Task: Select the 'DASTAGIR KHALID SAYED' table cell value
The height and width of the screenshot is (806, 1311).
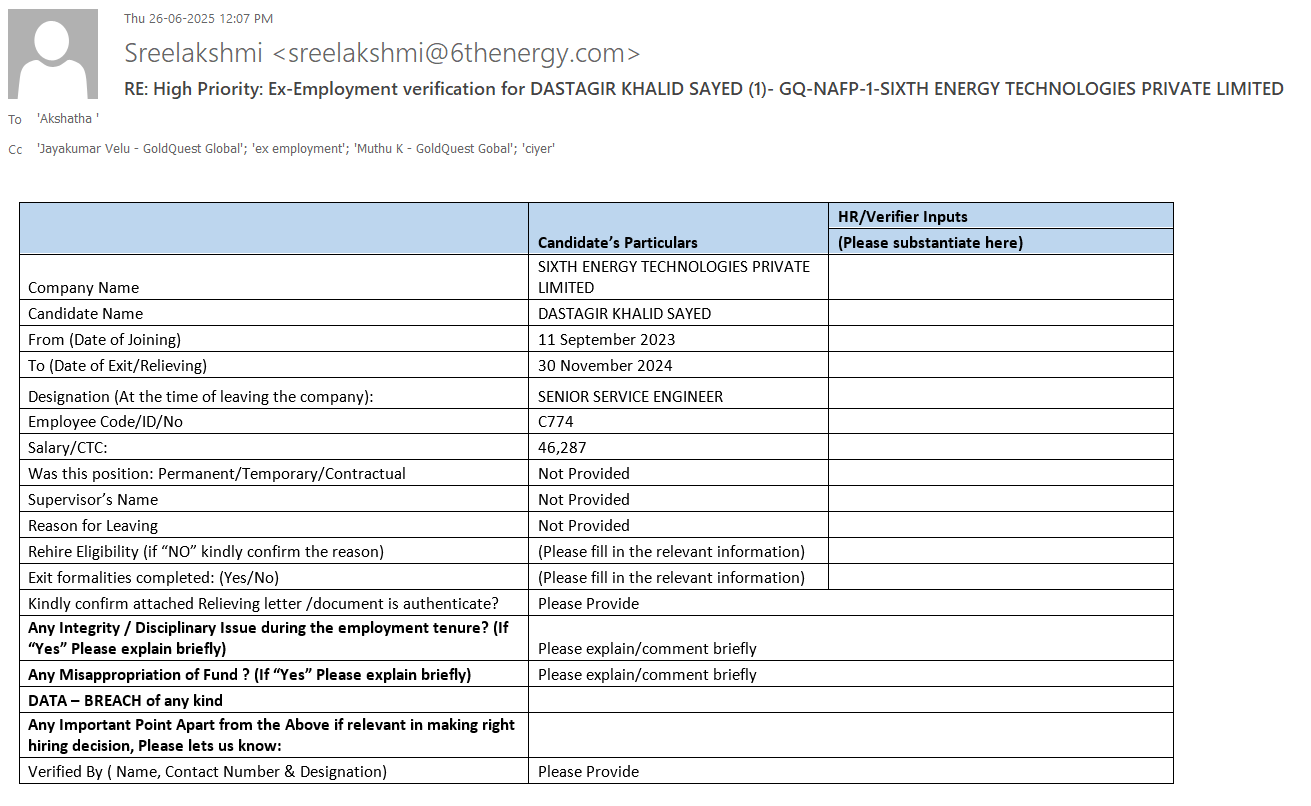Action: [625, 314]
